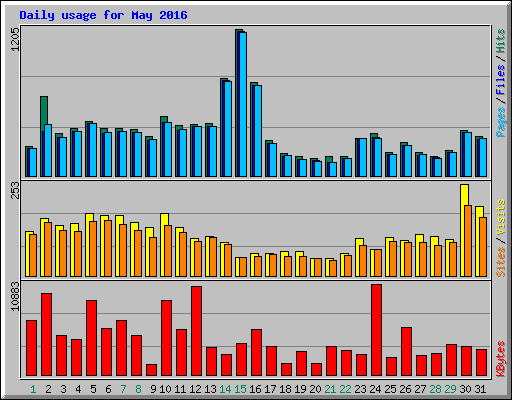Select the red KBytes bar for day 26

pyautogui.click(x=407, y=352)
